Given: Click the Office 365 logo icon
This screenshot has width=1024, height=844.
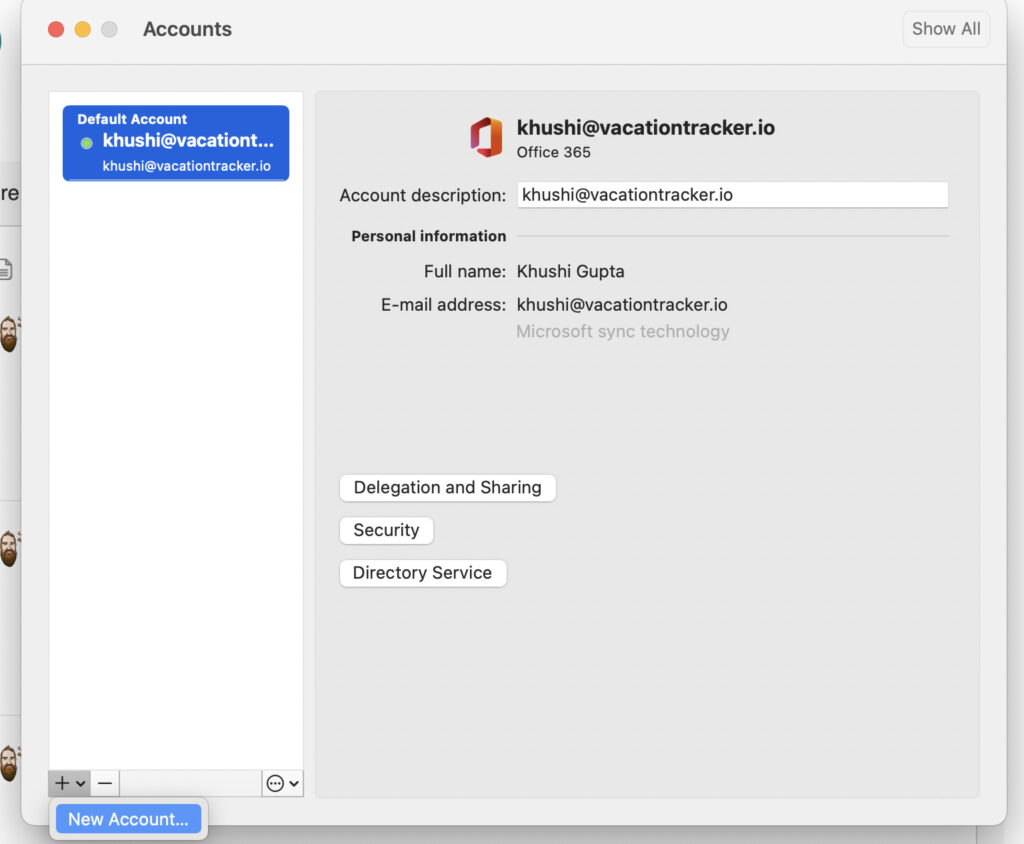Looking at the screenshot, I should click(486, 137).
